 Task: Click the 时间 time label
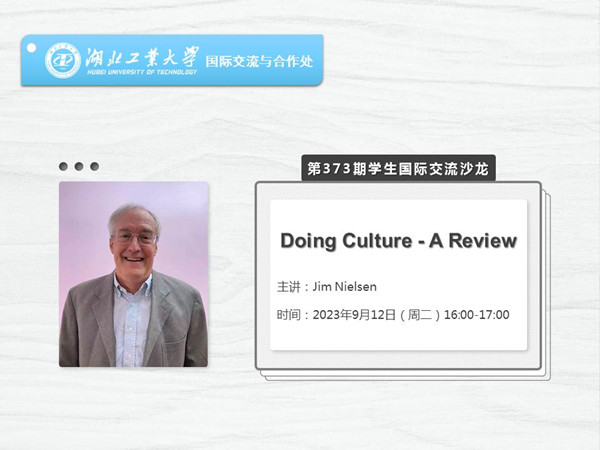(289, 315)
